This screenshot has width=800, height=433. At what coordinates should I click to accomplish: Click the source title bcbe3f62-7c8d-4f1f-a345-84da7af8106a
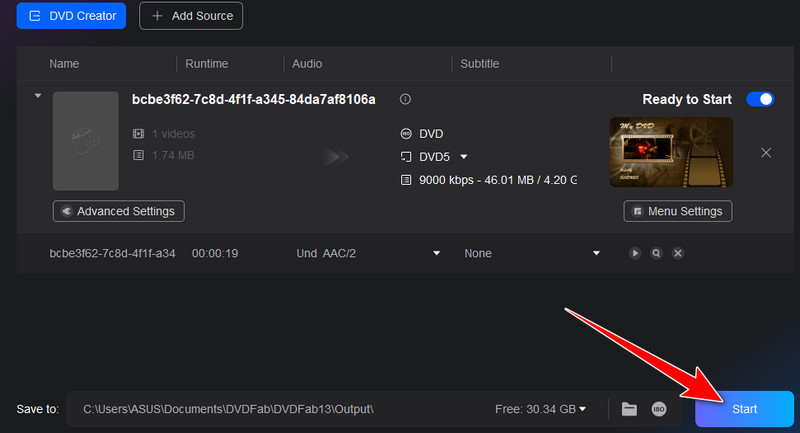pyautogui.click(x=254, y=99)
